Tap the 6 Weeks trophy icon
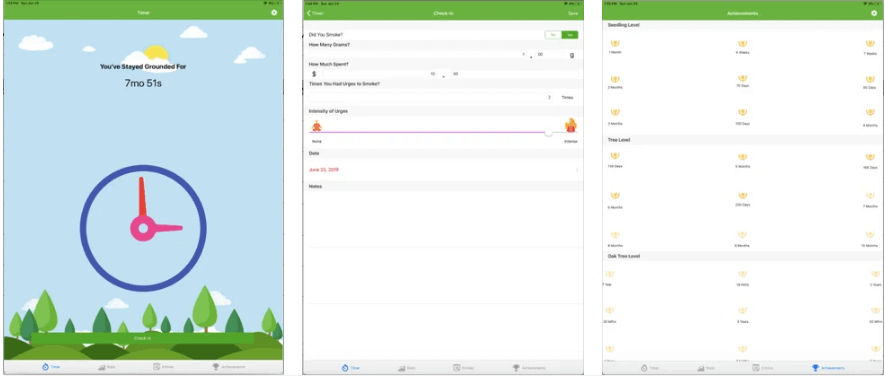This screenshot has width=885, height=376. click(743, 43)
